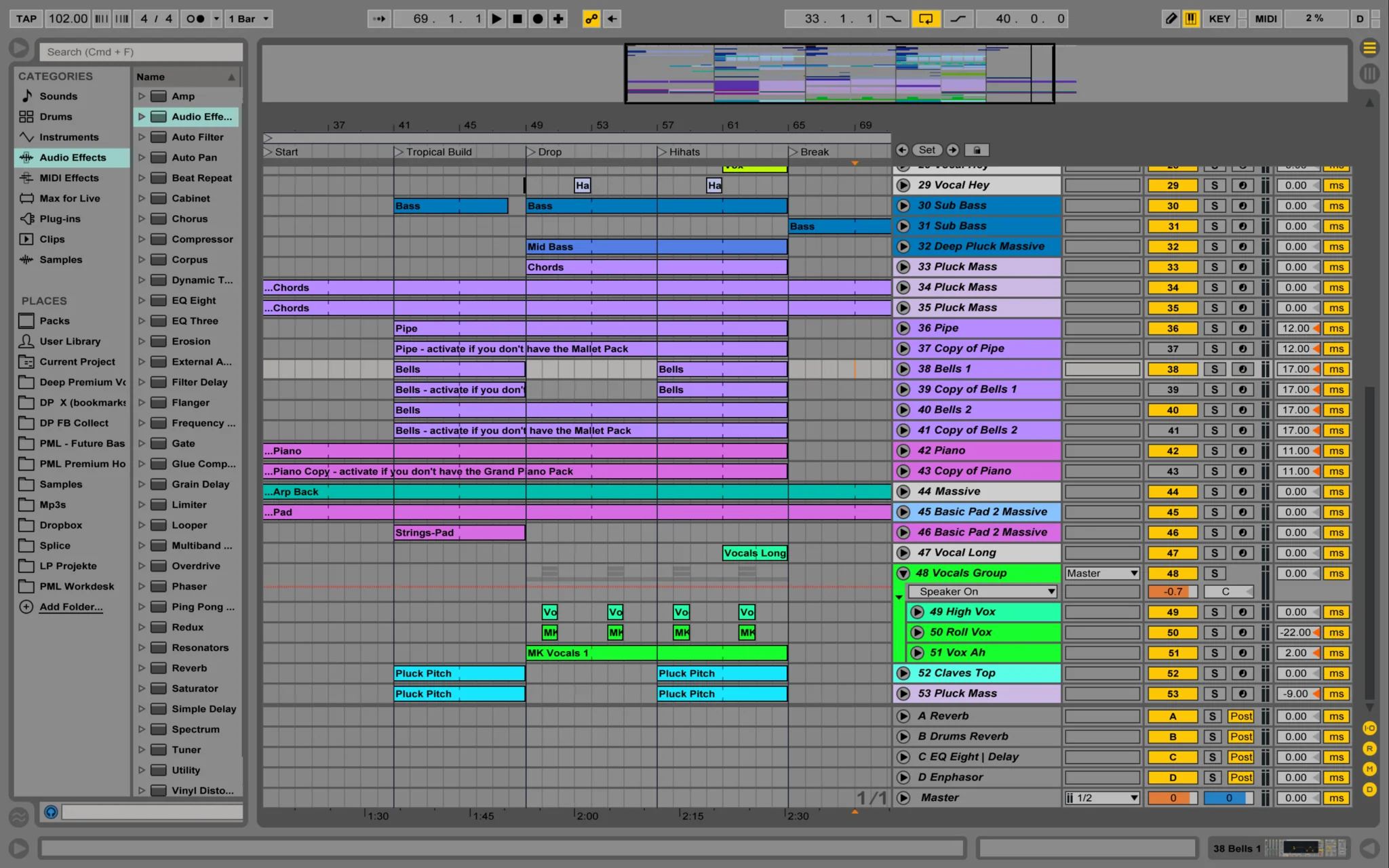This screenshot has width=1389, height=868.
Task: Click the Set locator button
Action: click(927, 150)
